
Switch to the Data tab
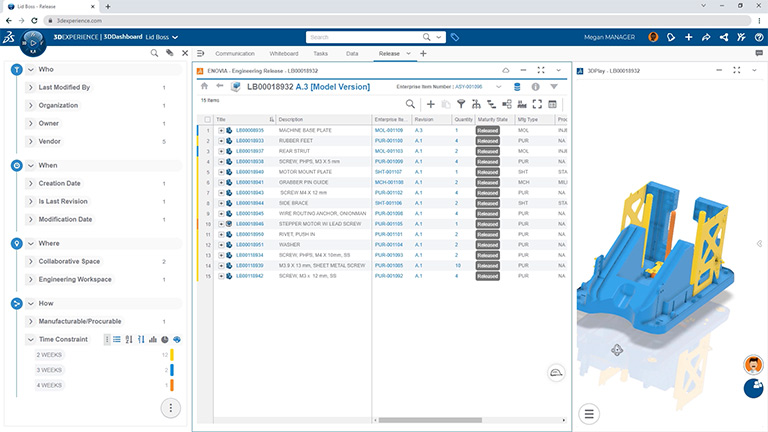(x=352, y=53)
